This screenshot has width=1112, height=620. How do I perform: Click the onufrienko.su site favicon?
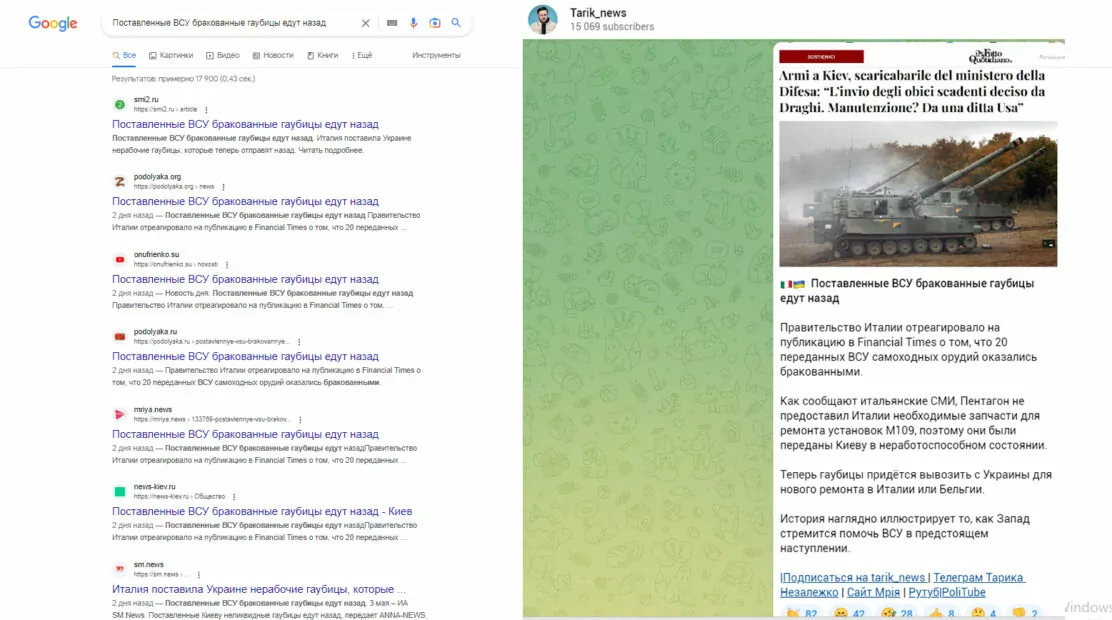(x=120, y=260)
